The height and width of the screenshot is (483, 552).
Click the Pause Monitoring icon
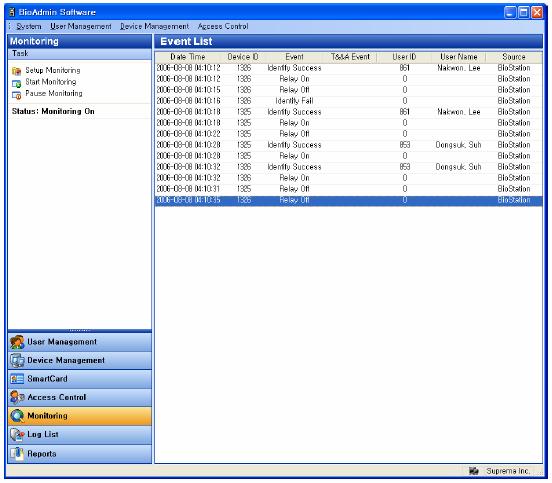tap(16, 95)
